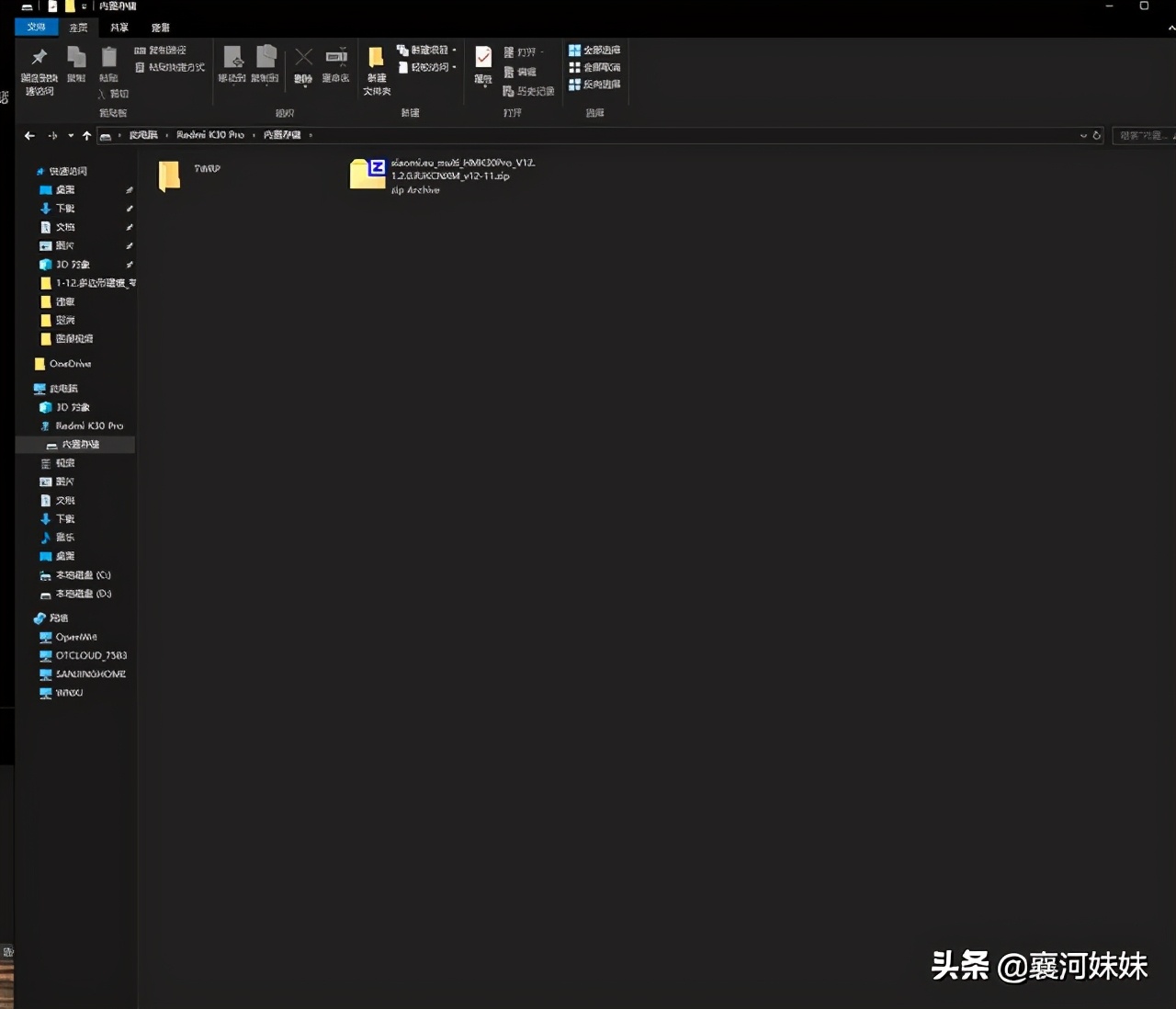Click Copy path in the clipboard group

pos(161,51)
